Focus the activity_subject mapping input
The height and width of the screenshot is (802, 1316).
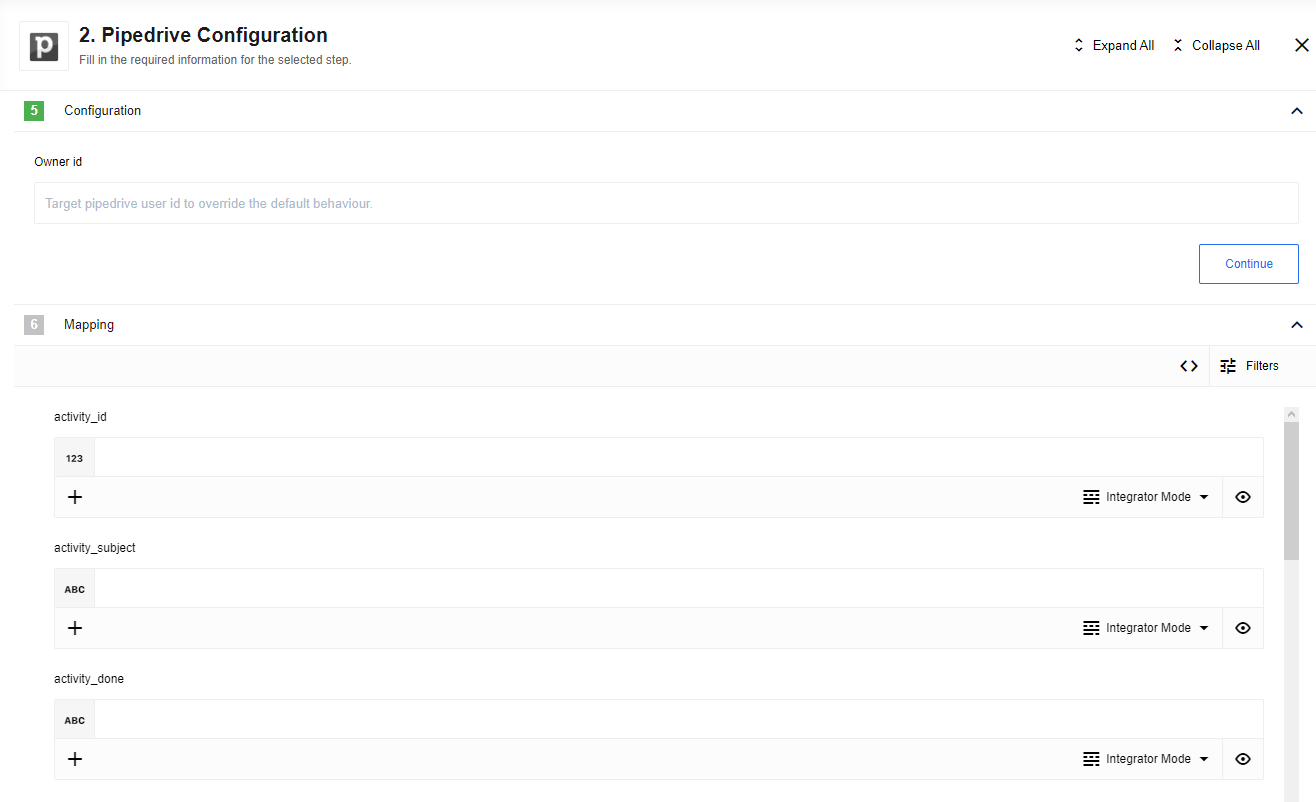679,589
